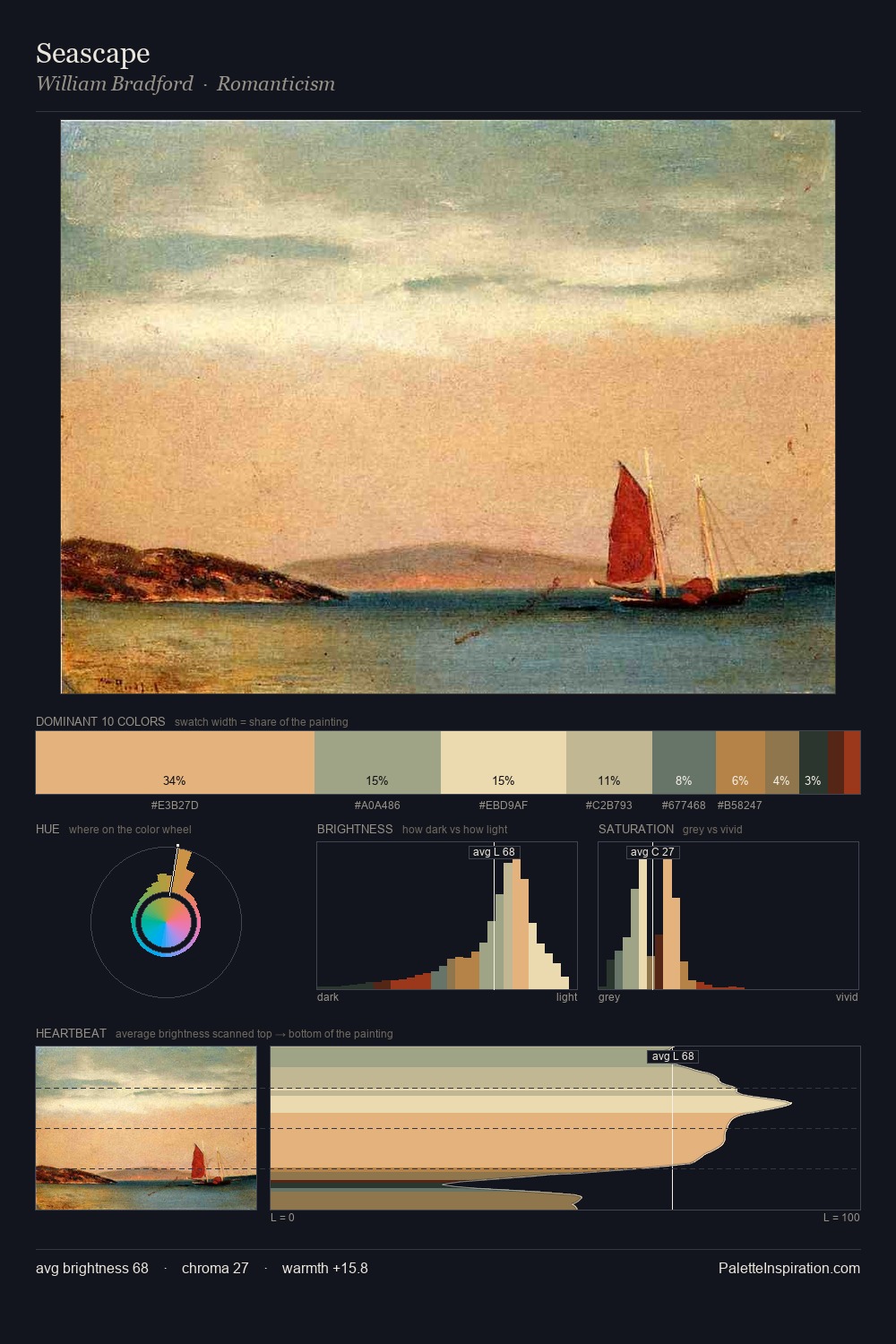This screenshot has width=896, height=1344.
Task: Click the SATURATION section heading
Action: [x=636, y=829]
